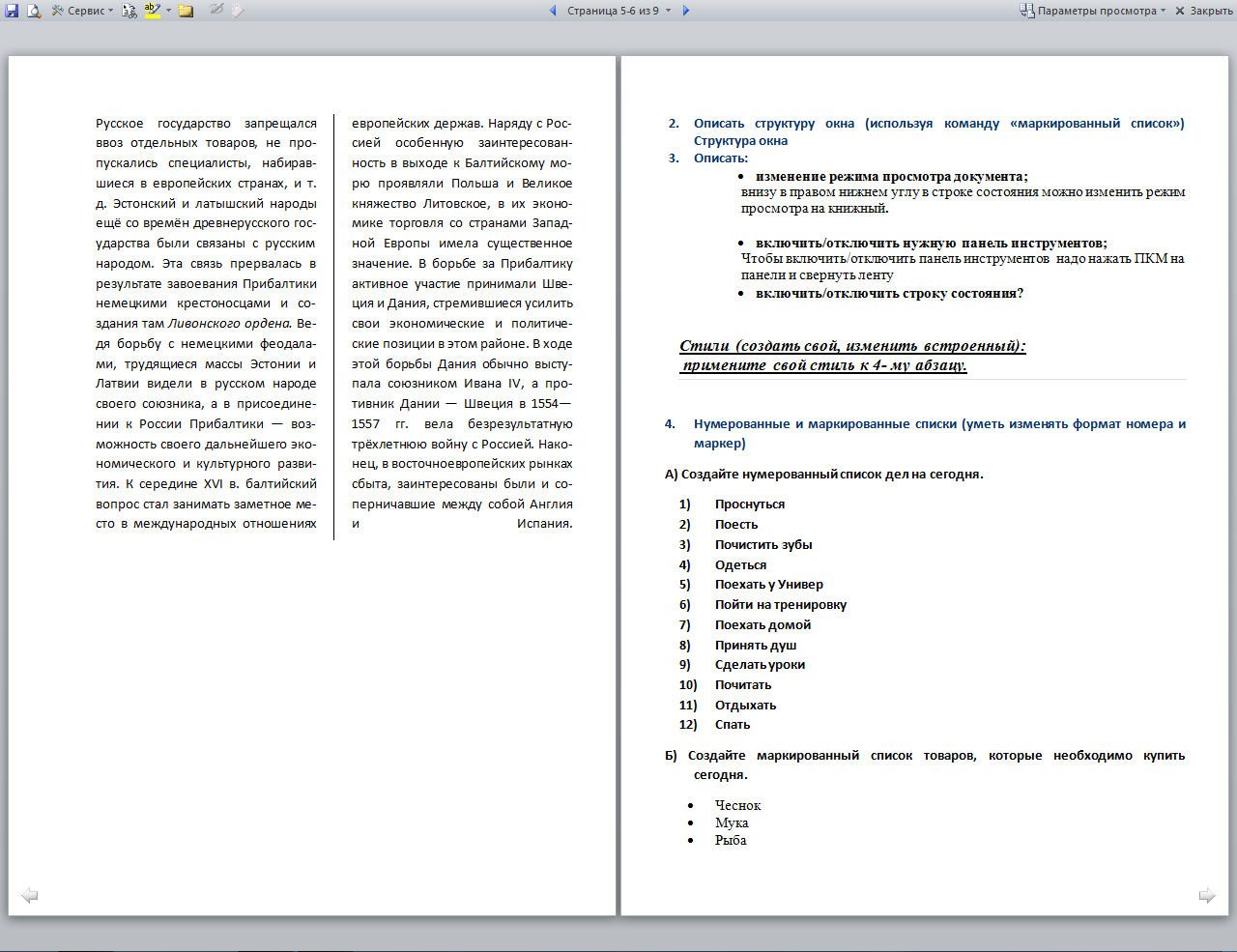Click list item 'Поесть'
This screenshot has width=1237, height=952.
(x=736, y=525)
